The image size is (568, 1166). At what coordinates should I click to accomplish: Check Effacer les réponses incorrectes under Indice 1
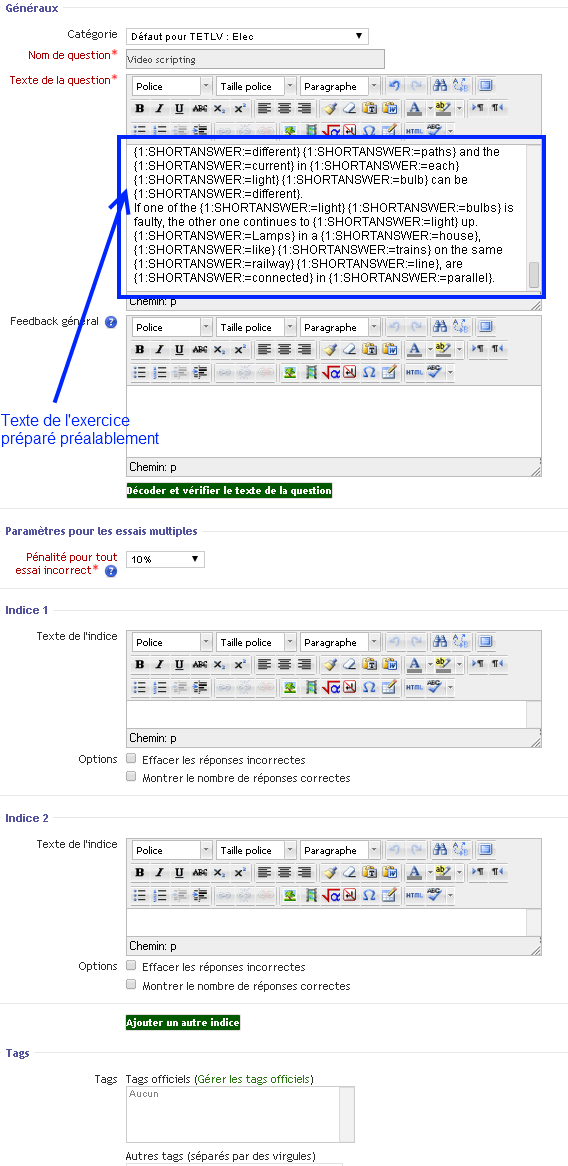point(131,759)
